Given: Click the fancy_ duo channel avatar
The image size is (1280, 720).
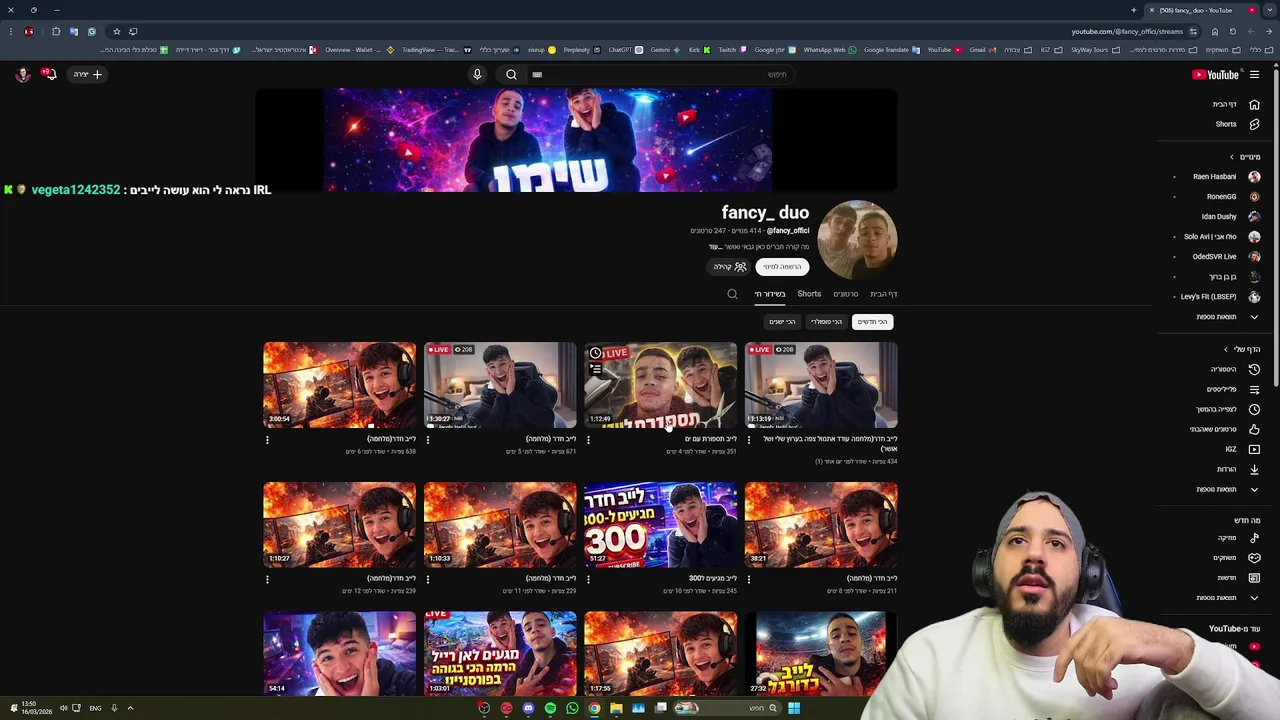Looking at the screenshot, I should (x=857, y=240).
